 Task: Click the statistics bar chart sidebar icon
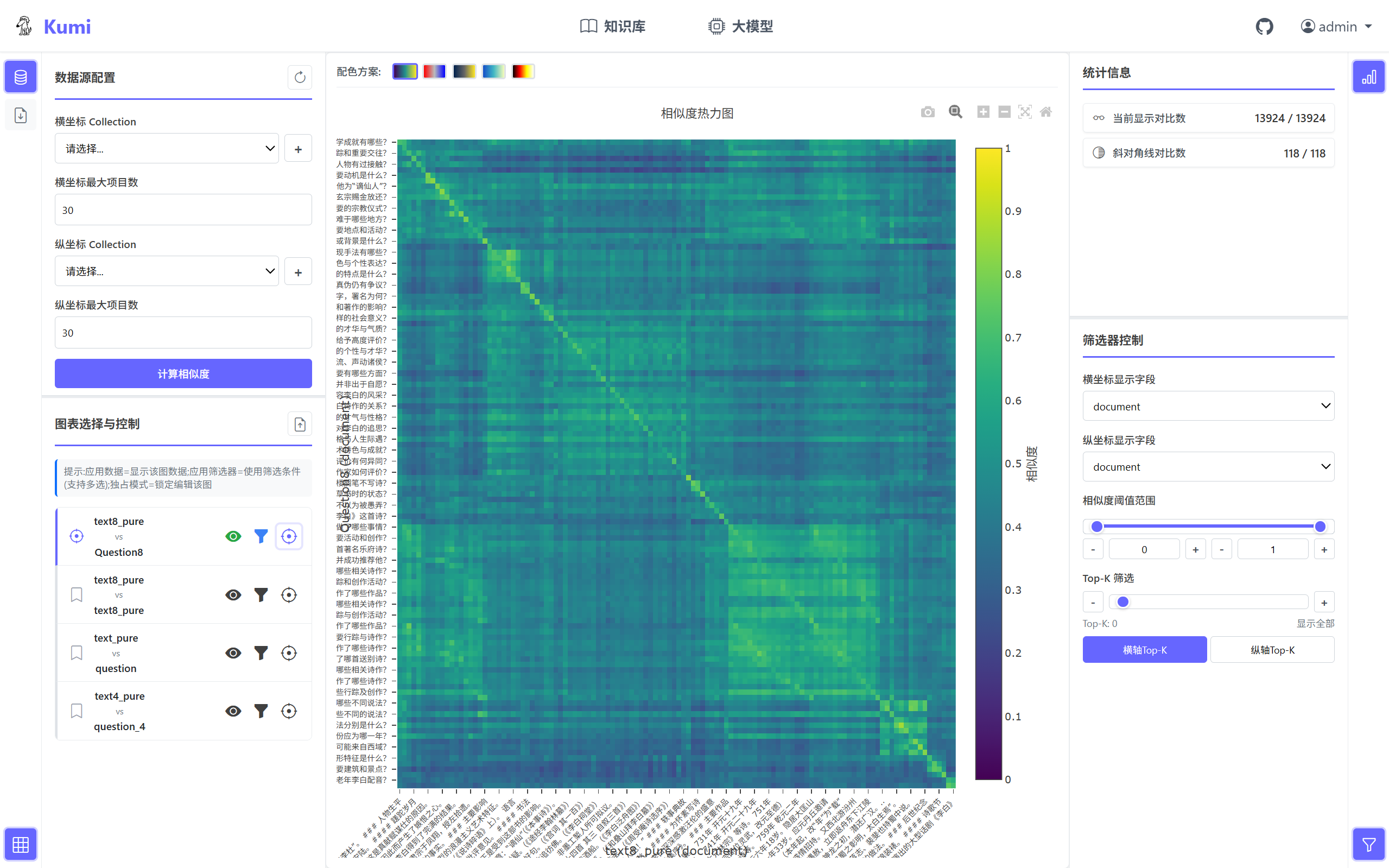tap(1368, 77)
